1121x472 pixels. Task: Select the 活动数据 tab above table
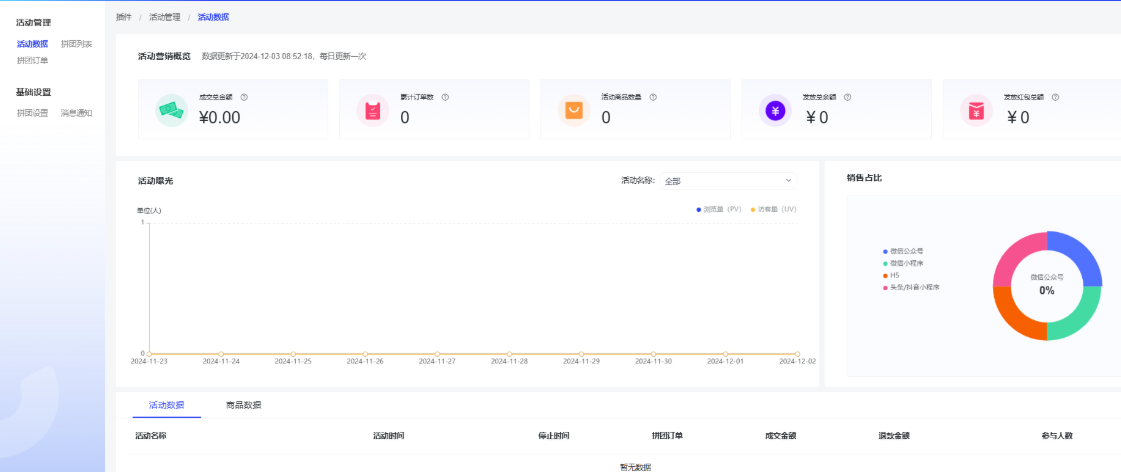[166, 405]
